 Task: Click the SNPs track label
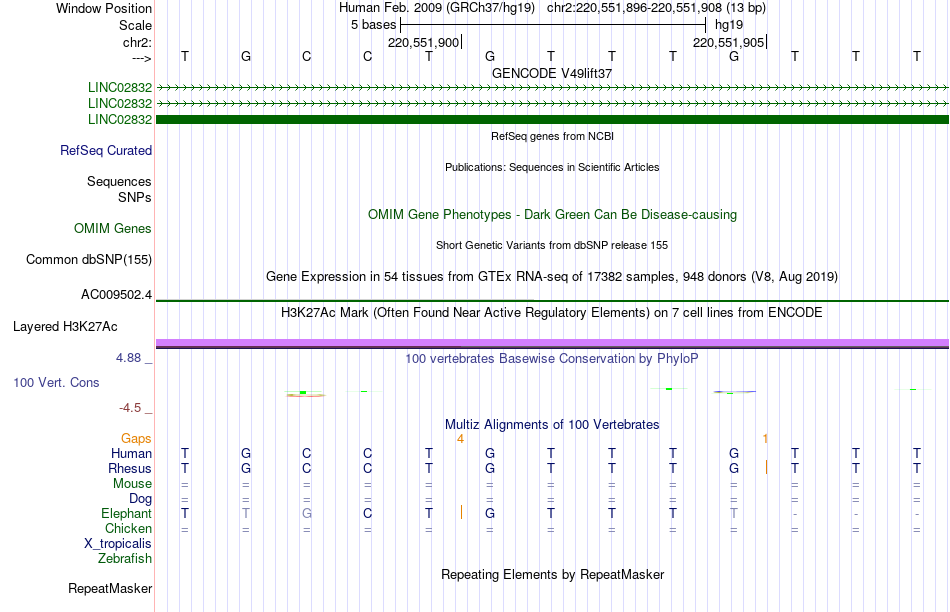[135, 198]
